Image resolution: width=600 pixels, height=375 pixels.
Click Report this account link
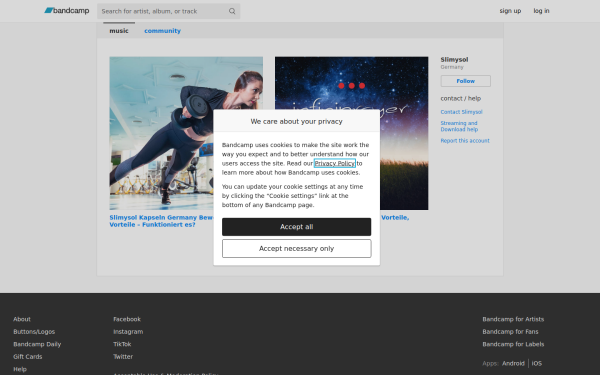(x=465, y=140)
